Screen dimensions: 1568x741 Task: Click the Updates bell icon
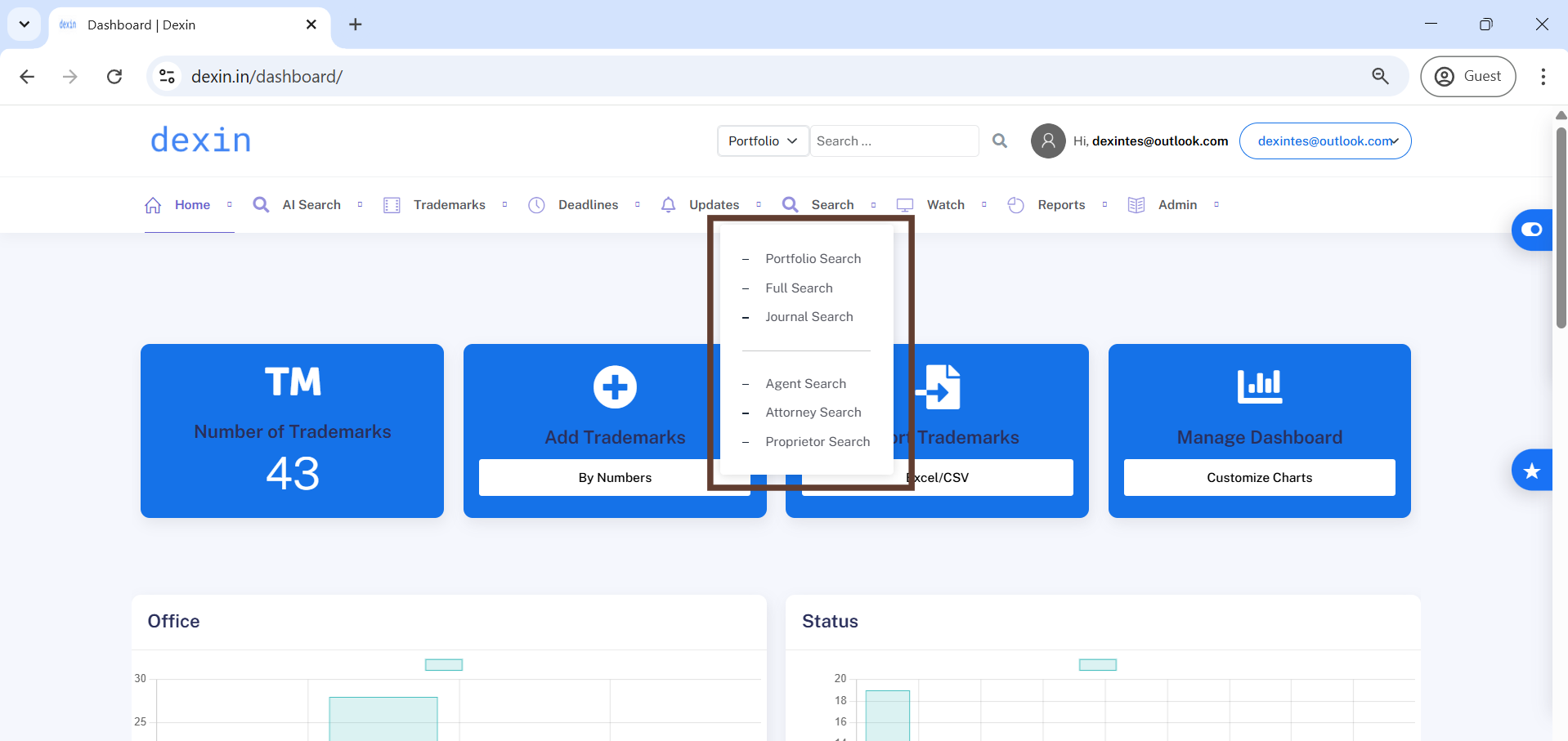tap(668, 205)
